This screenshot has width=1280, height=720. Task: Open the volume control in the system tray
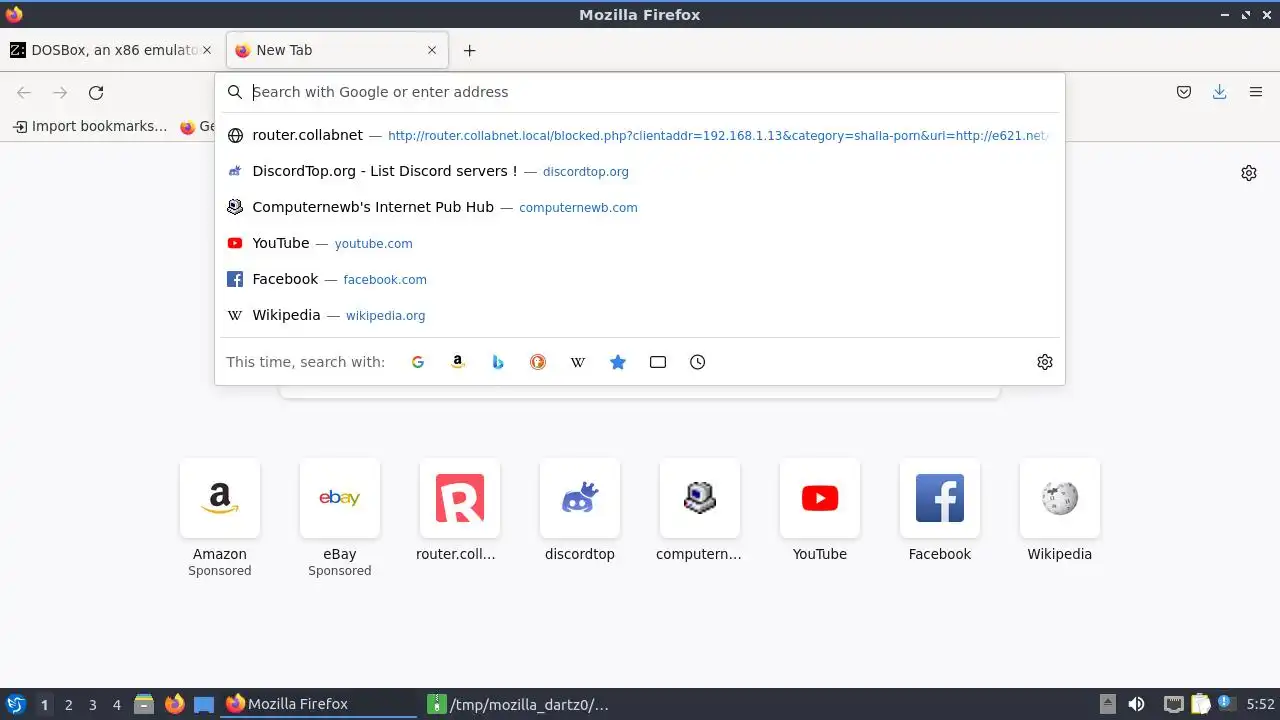tap(1136, 704)
